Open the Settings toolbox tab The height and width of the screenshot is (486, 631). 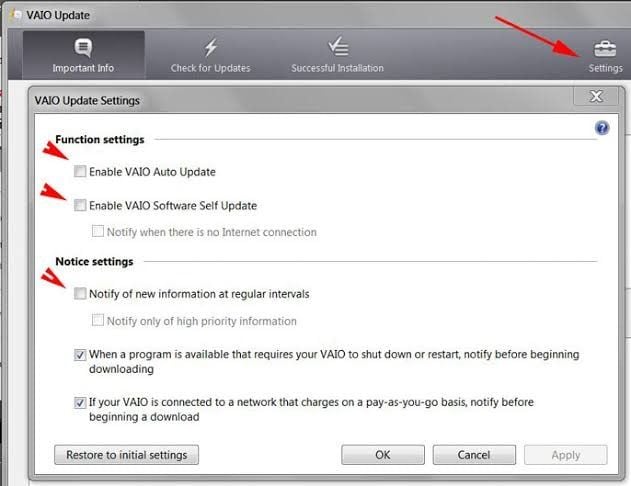tap(605, 56)
